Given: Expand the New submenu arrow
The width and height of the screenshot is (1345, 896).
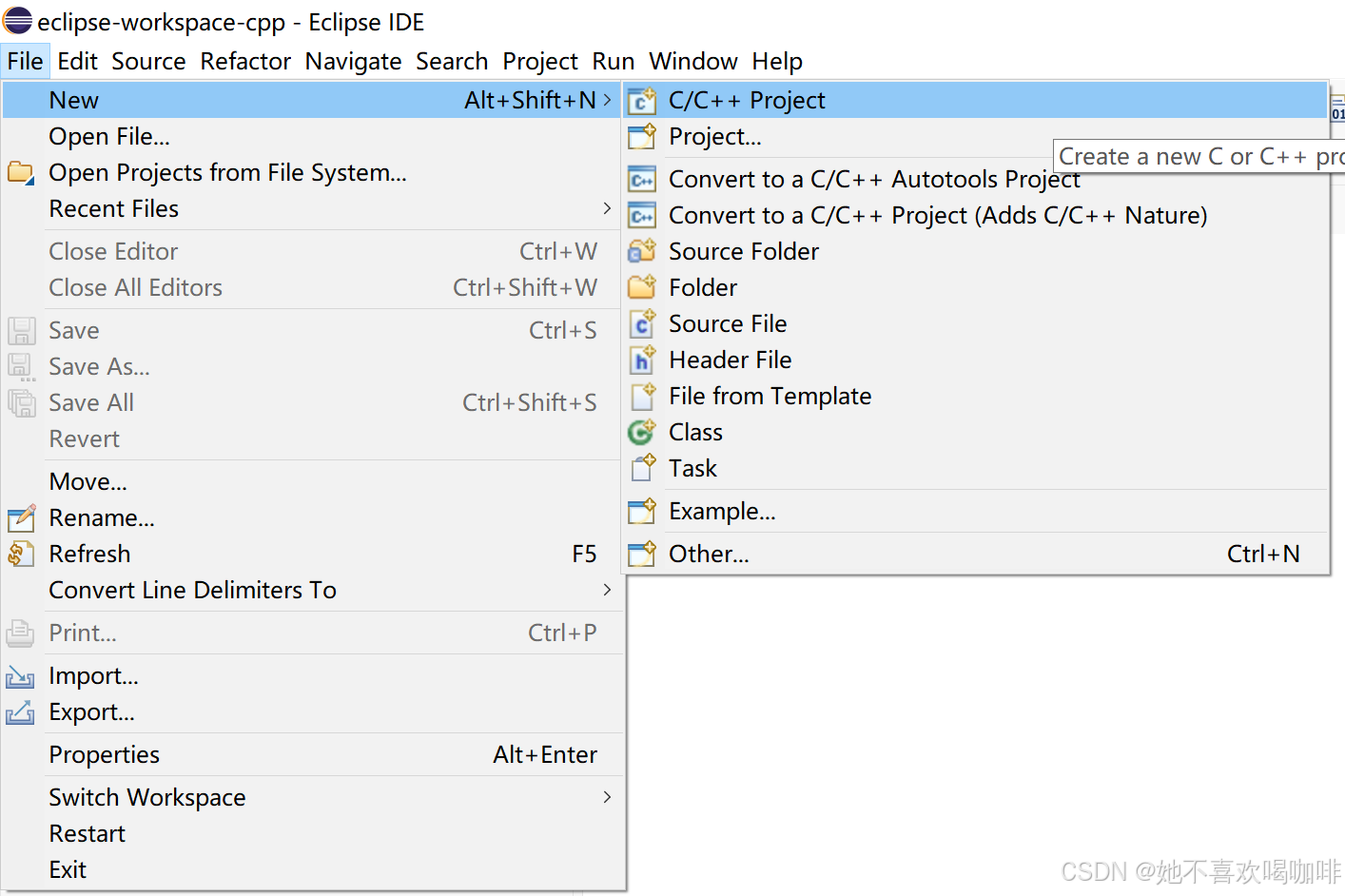Looking at the screenshot, I should (x=607, y=100).
